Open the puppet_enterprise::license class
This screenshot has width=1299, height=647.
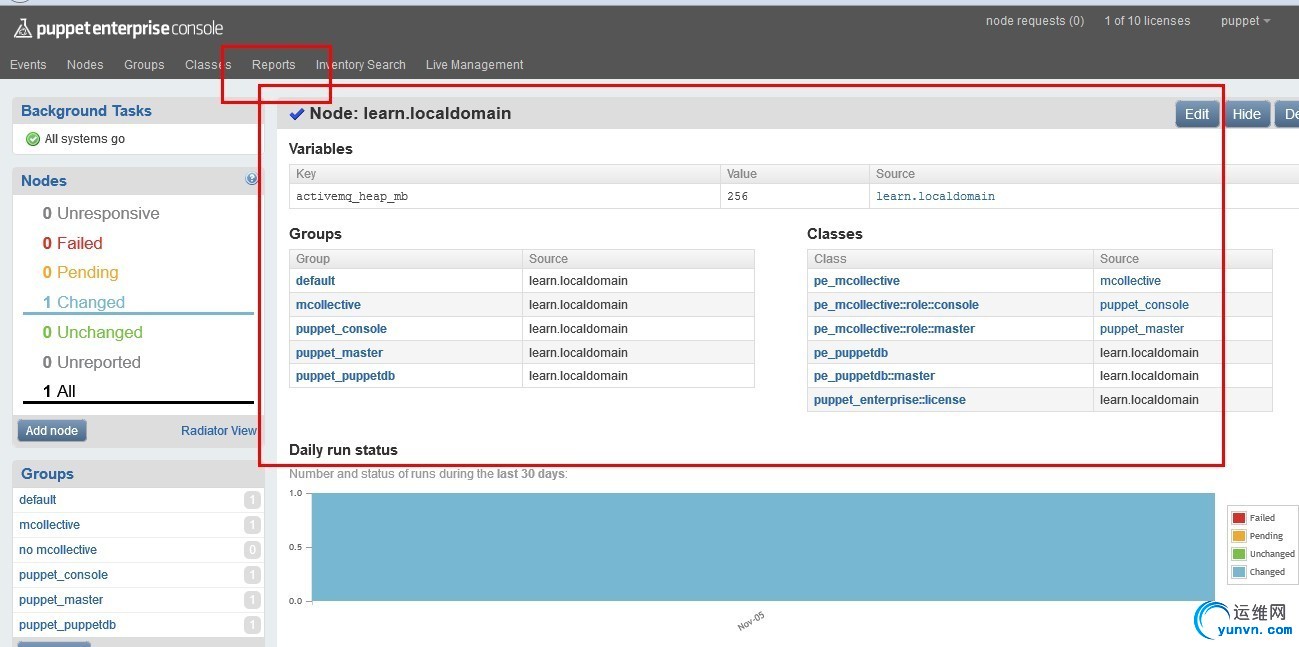click(x=890, y=400)
